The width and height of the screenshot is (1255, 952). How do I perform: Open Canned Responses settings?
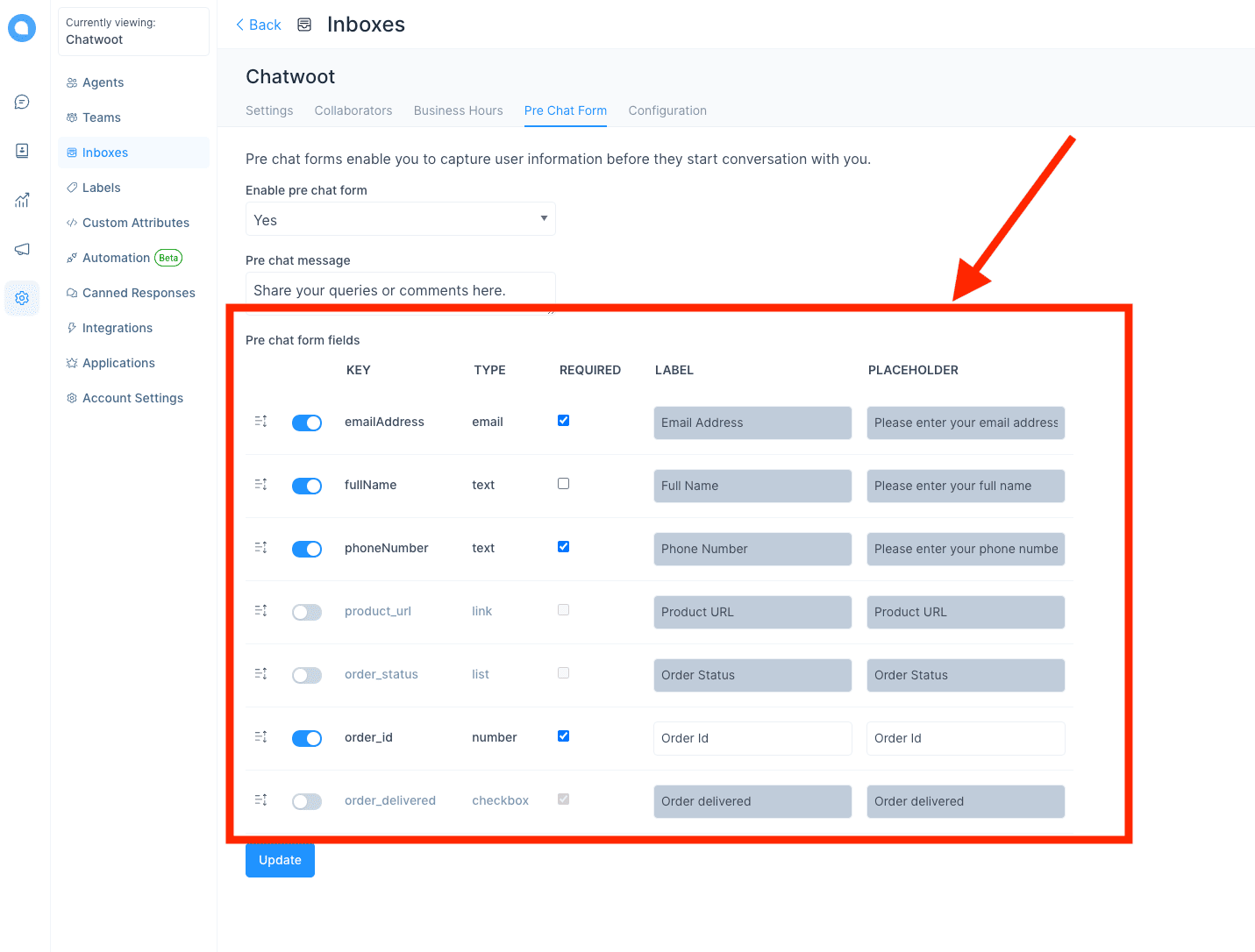coord(133,293)
